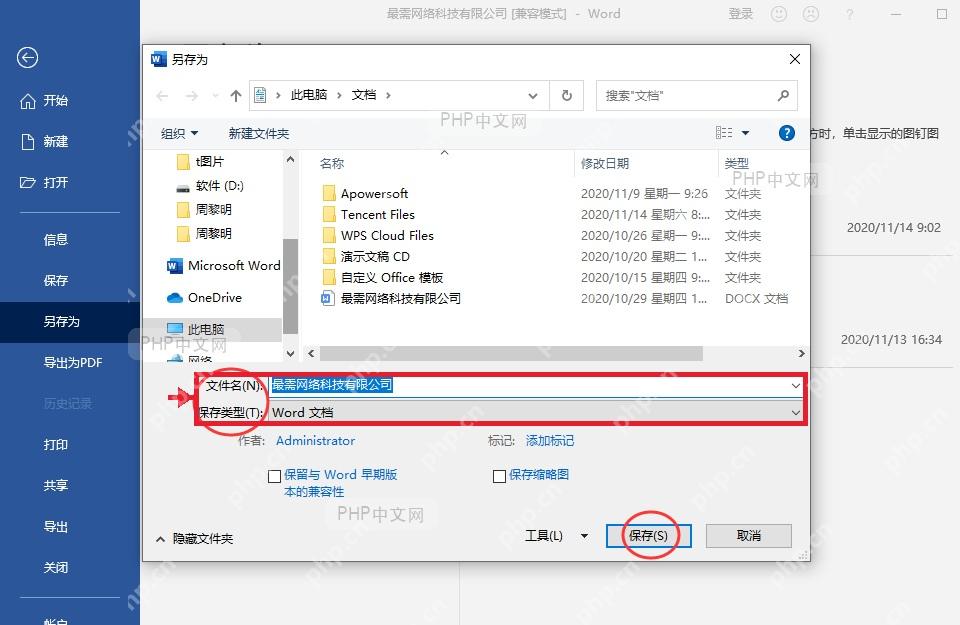Open the help question mark icon
Image resolution: width=960 pixels, height=625 pixels.
pos(786,133)
